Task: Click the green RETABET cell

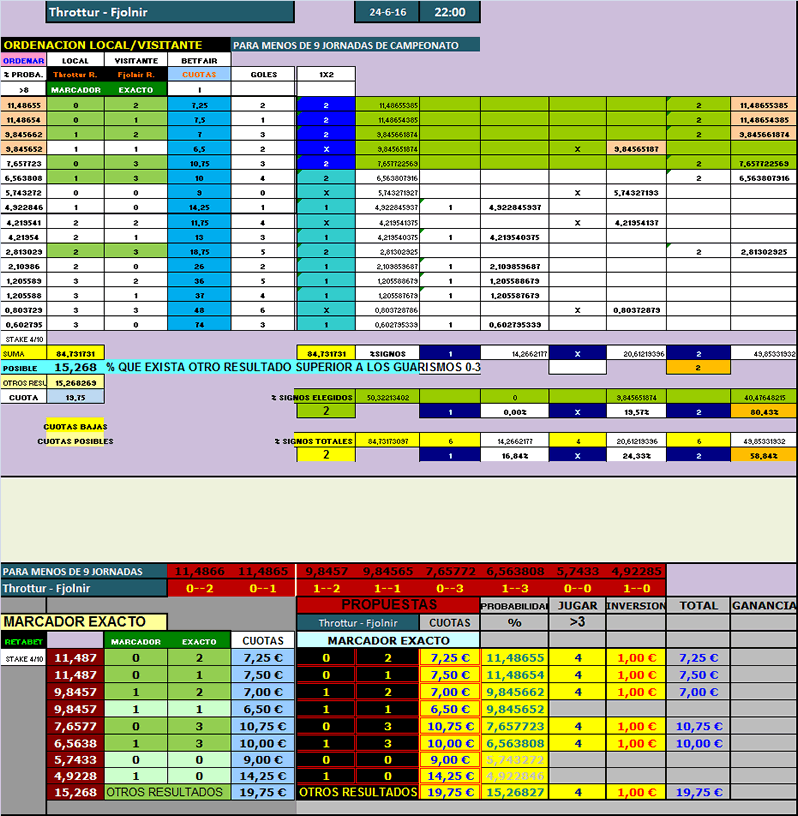Action: (23, 641)
